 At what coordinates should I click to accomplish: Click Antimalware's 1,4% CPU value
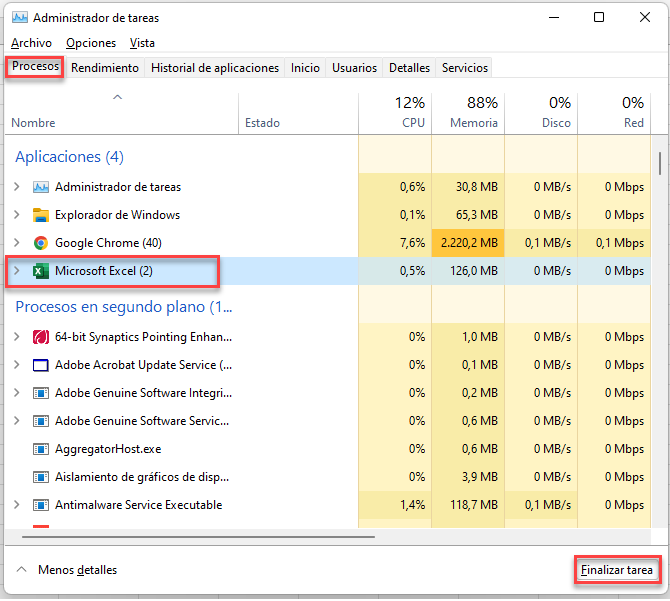412,505
